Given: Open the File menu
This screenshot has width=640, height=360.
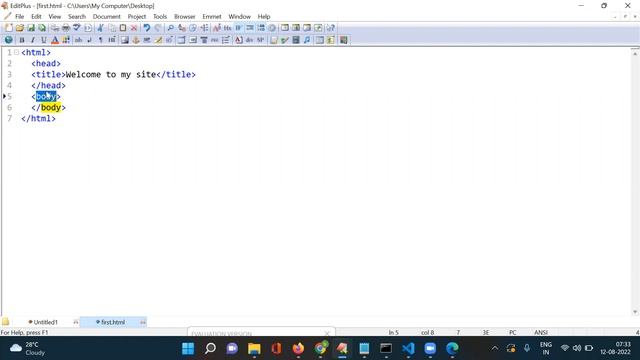Looking at the screenshot, I should (x=19, y=17).
